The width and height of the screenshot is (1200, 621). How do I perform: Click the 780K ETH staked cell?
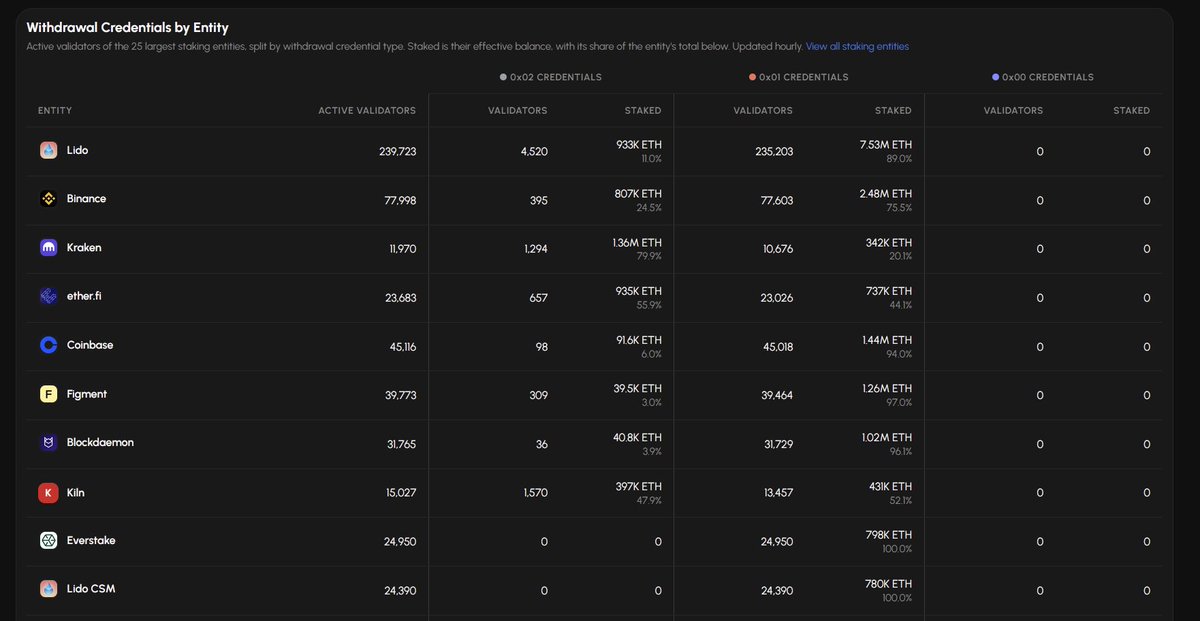point(889,584)
